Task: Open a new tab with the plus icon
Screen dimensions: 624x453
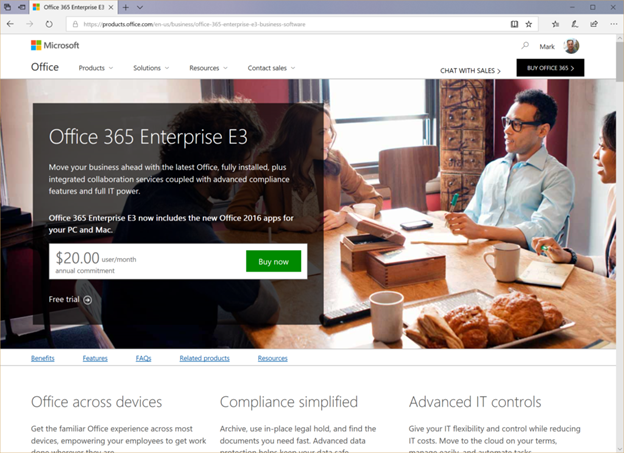Action: pyautogui.click(x=125, y=7)
